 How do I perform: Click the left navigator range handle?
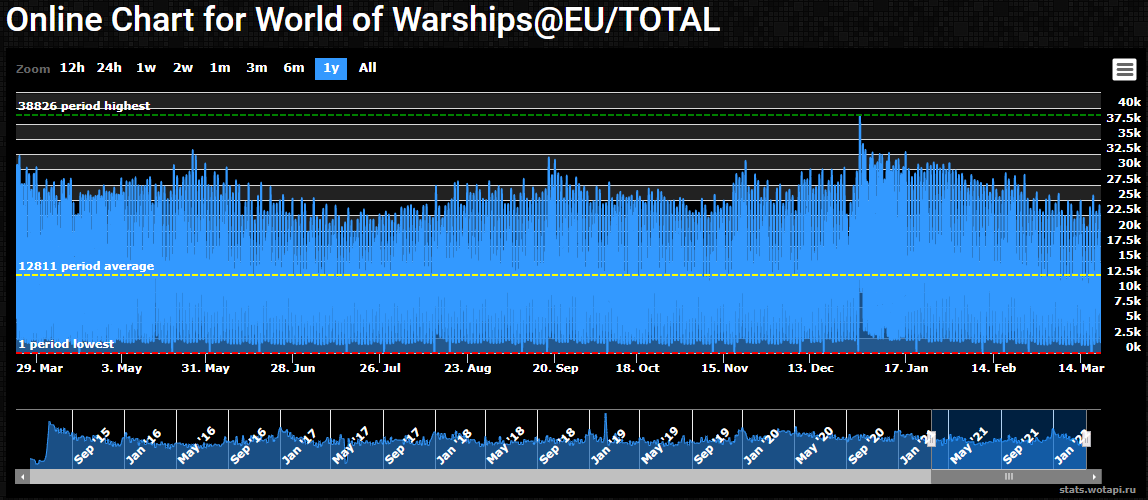931,438
